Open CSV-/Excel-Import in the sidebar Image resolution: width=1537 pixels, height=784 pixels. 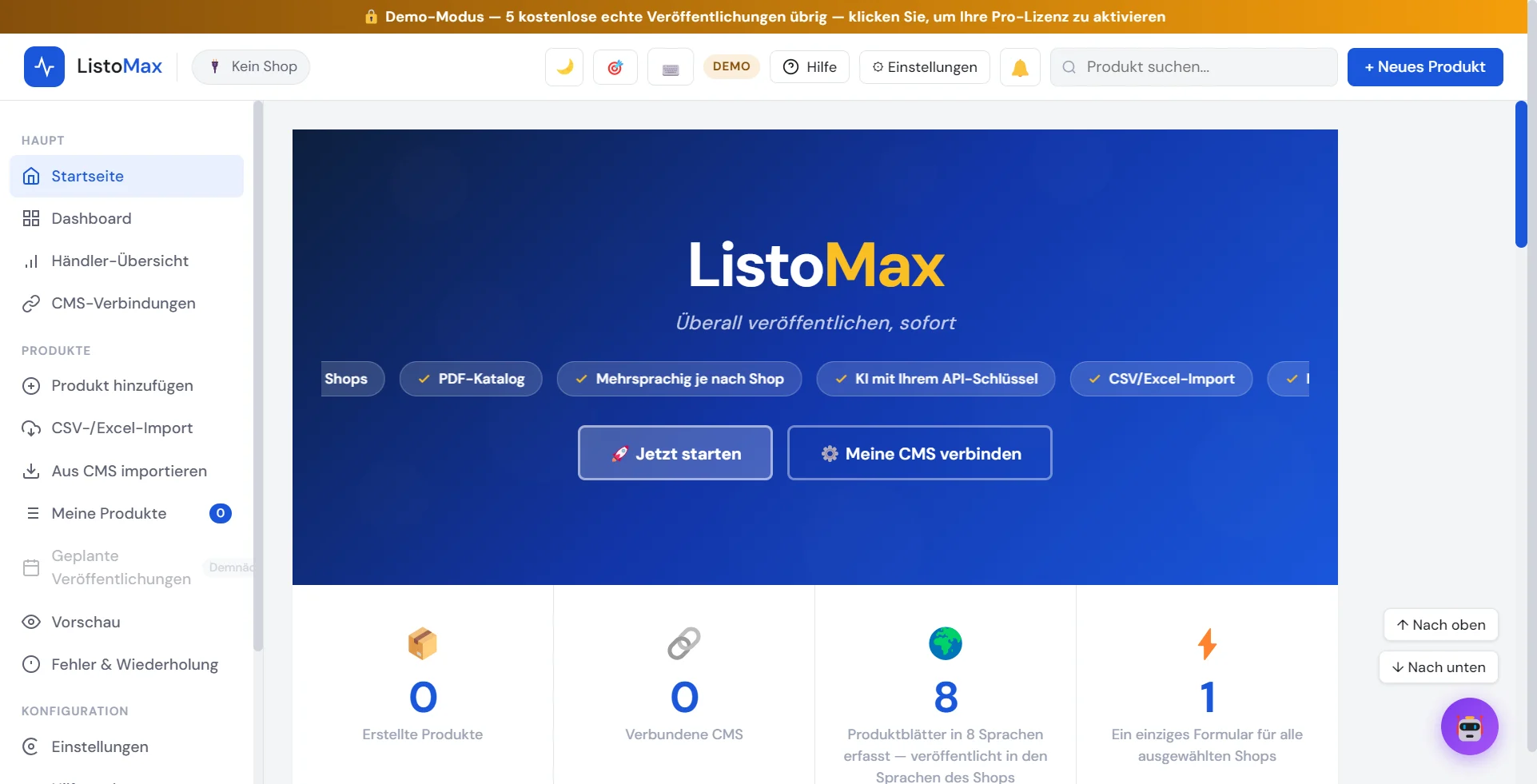pos(126,428)
